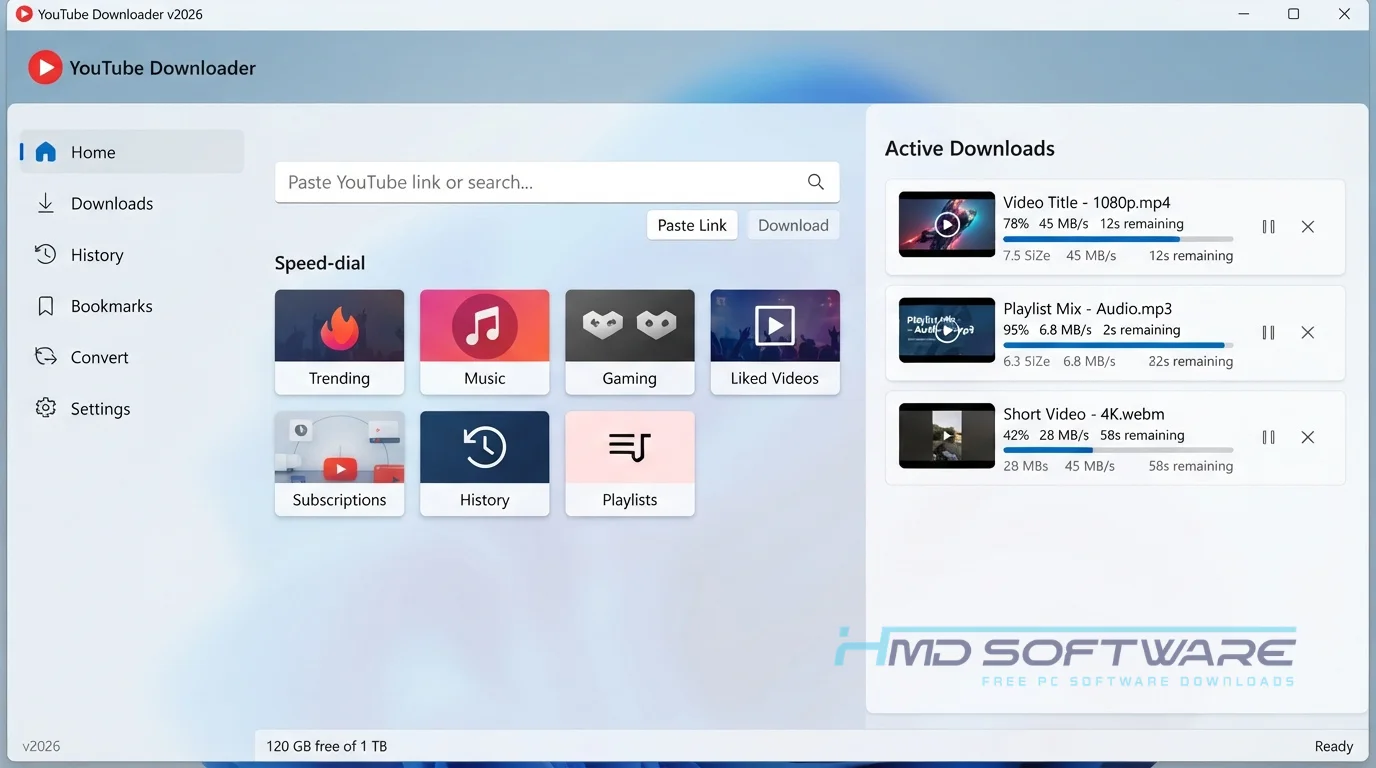The width and height of the screenshot is (1376, 768).
Task: Click the "78%" progress value
Action: point(1016,224)
